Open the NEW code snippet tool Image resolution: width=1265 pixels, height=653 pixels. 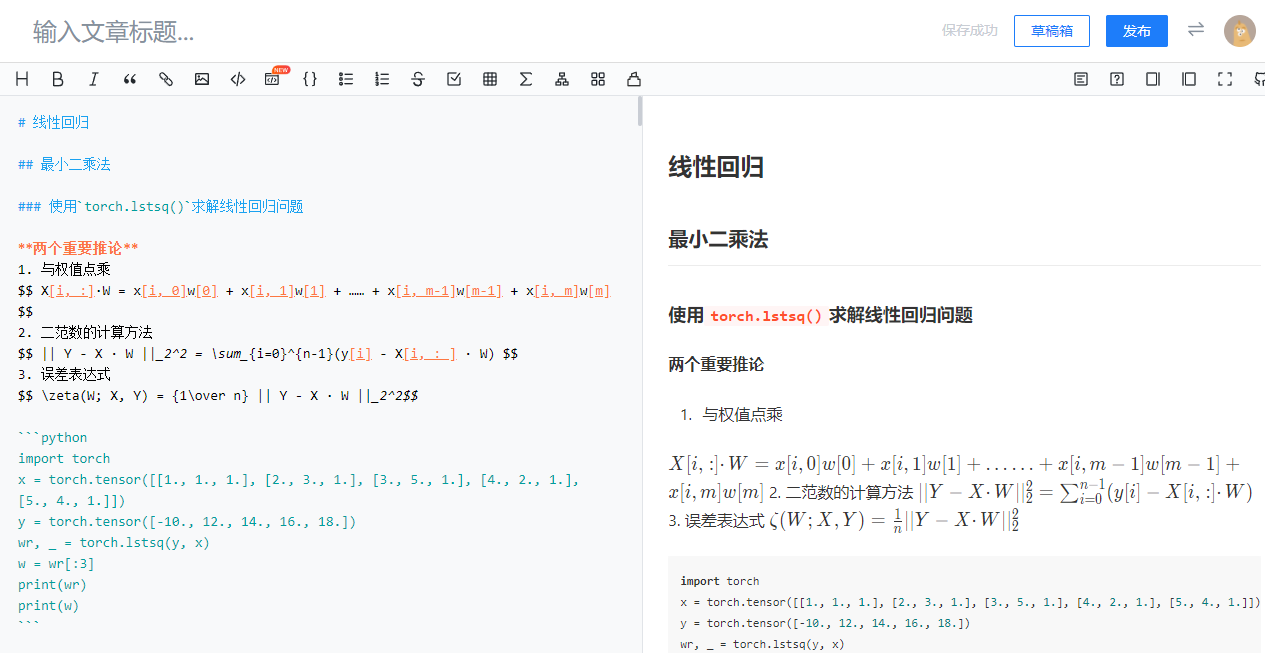274,78
